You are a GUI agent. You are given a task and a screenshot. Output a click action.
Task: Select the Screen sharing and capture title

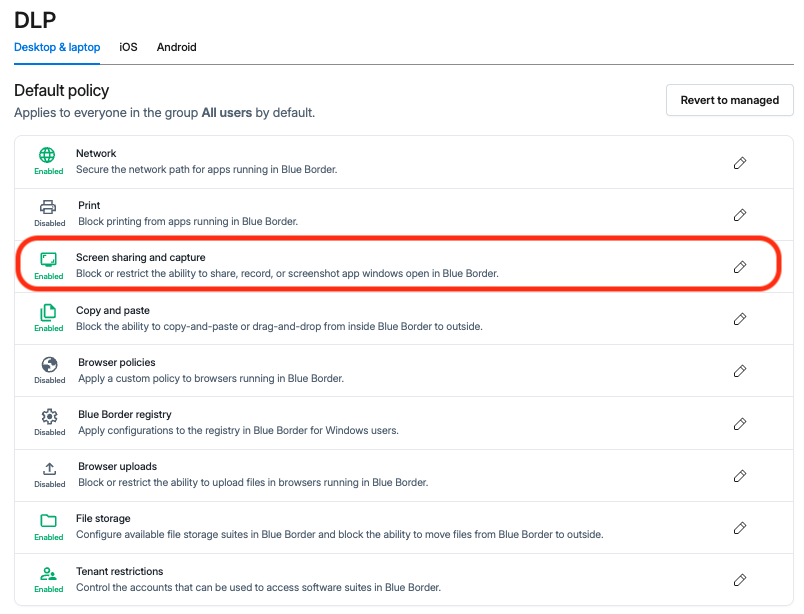pos(140,258)
